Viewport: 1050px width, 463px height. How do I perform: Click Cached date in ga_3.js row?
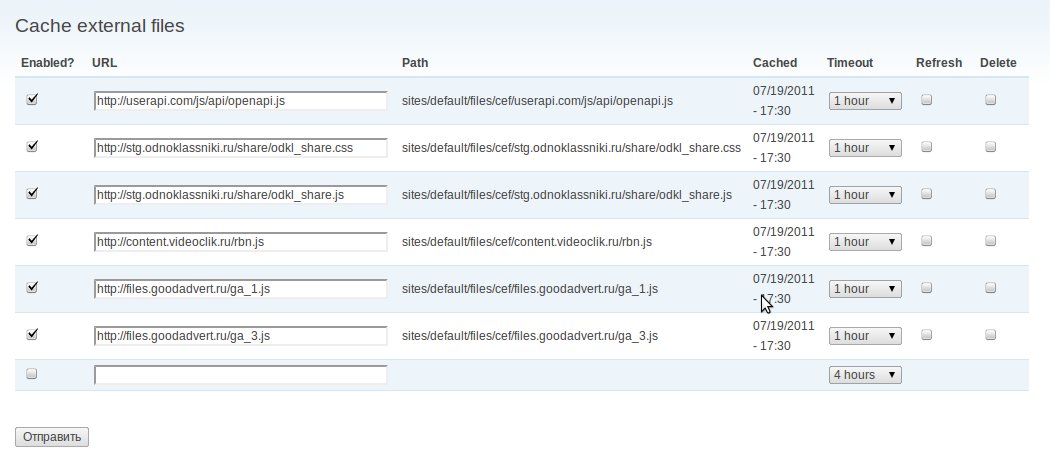[x=783, y=335]
